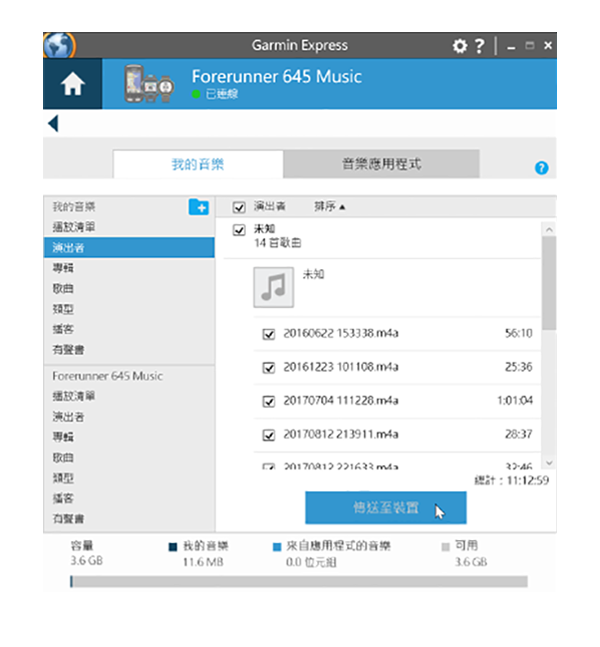
Task: Click the Forerunner 645 Music title
Action: click(x=276, y=77)
